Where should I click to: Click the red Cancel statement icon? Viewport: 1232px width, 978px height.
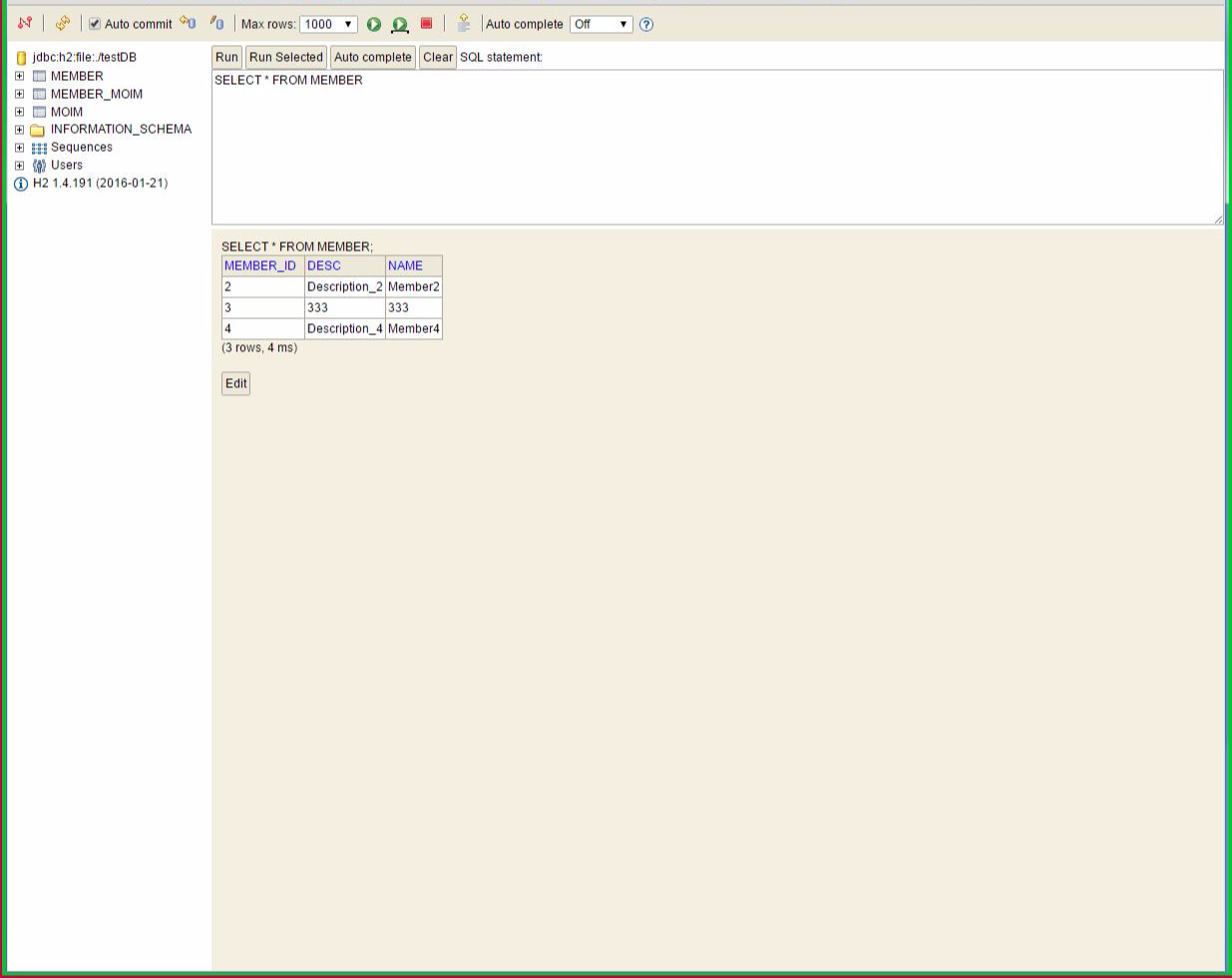(x=426, y=23)
